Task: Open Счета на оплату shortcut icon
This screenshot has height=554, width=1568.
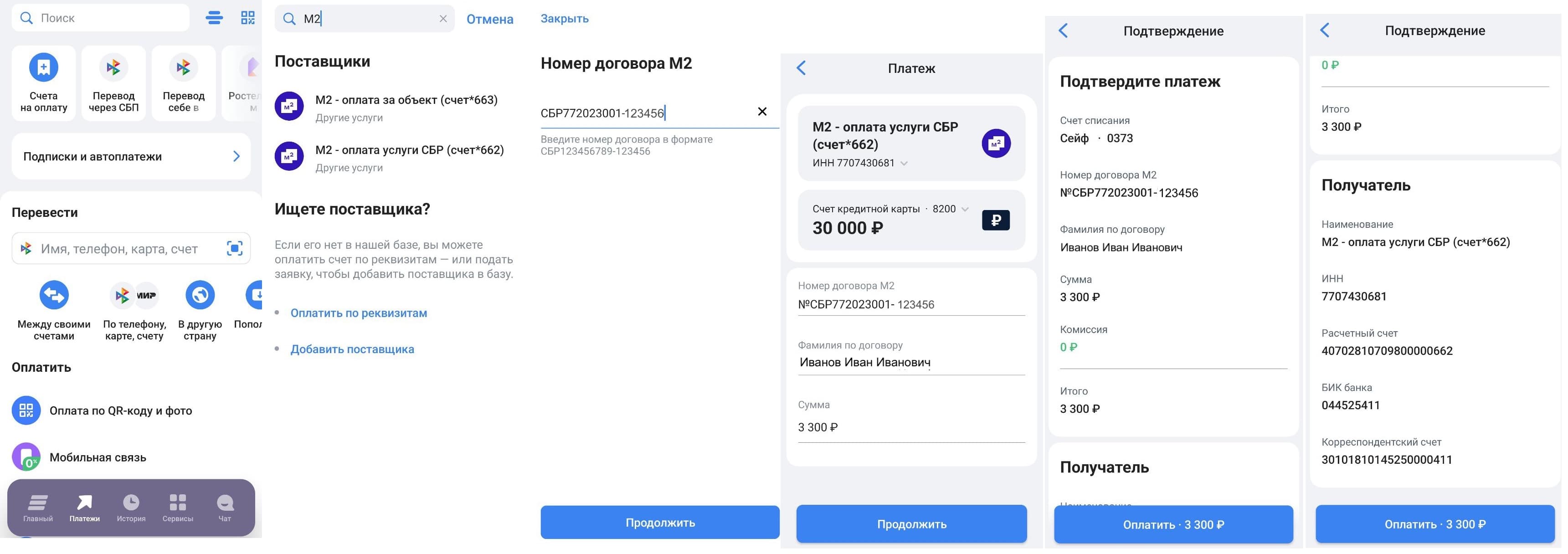Action: pyautogui.click(x=44, y=67)
